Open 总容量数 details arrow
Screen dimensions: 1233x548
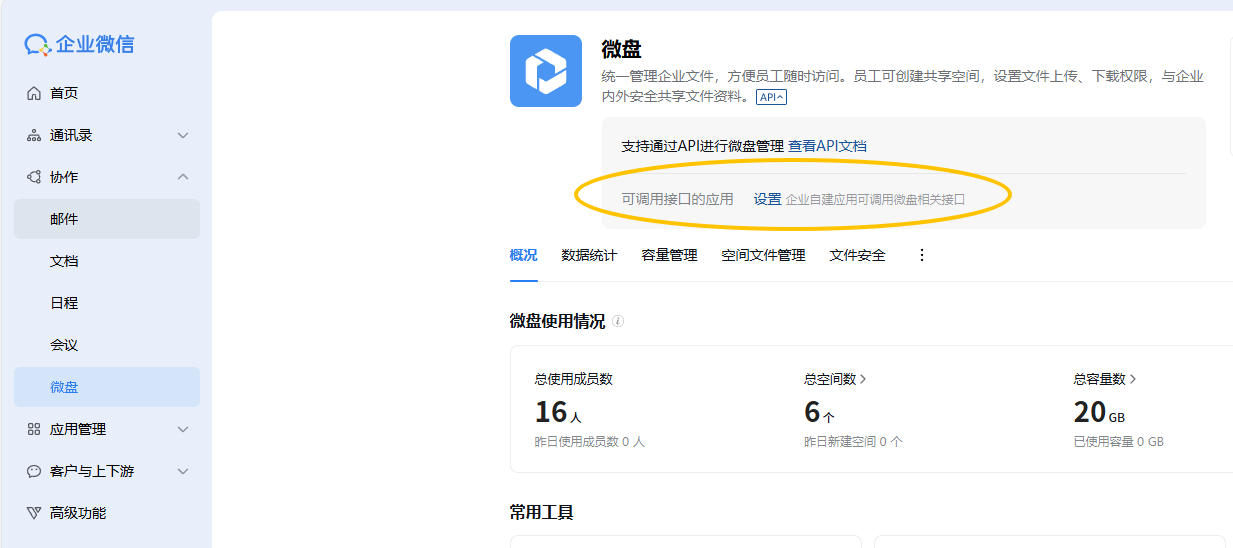[x=1133, y=379]
